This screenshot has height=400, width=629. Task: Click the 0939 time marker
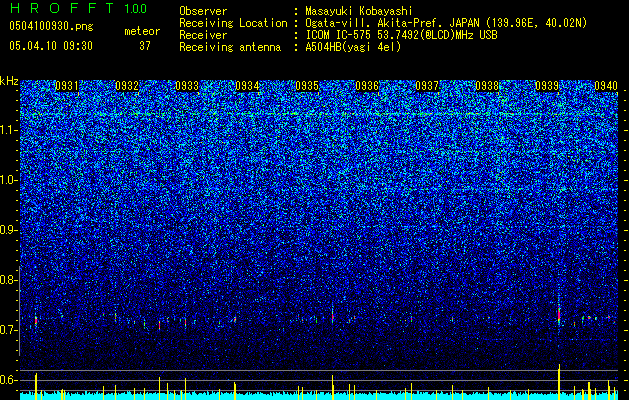(x=547, y=86)
